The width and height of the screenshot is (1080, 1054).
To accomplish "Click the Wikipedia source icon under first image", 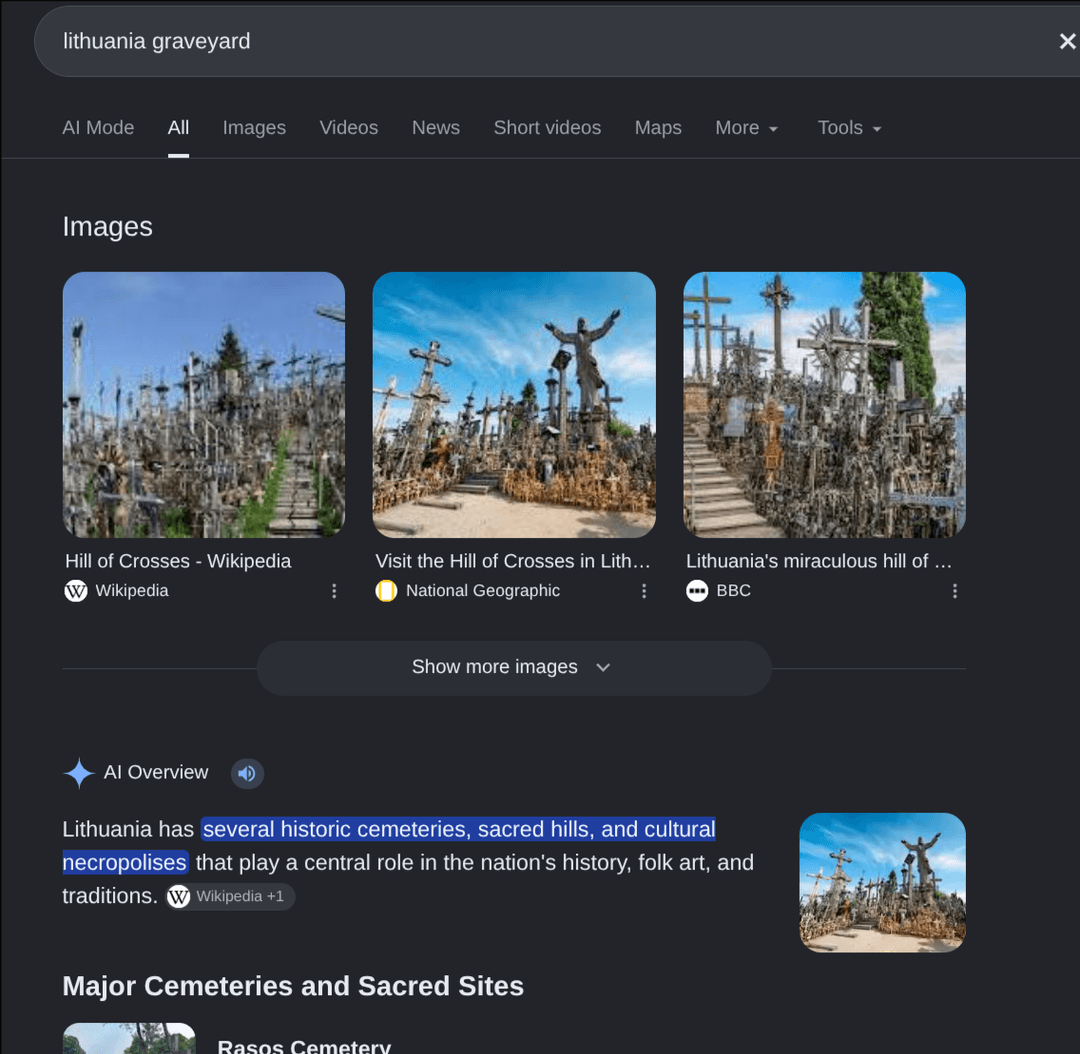I will (76, 590).
